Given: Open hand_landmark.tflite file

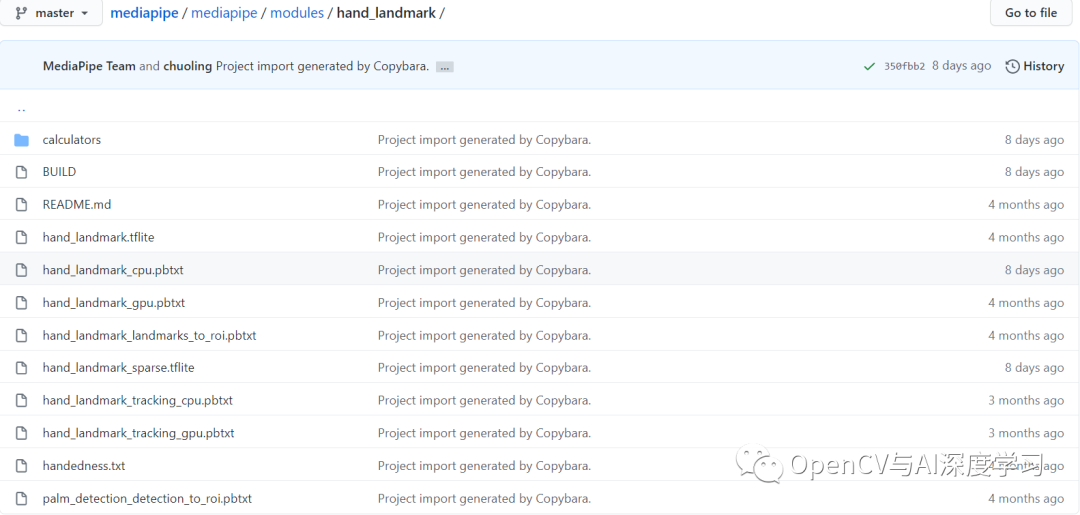Looking at the screenshot, I should click(98, 238).
